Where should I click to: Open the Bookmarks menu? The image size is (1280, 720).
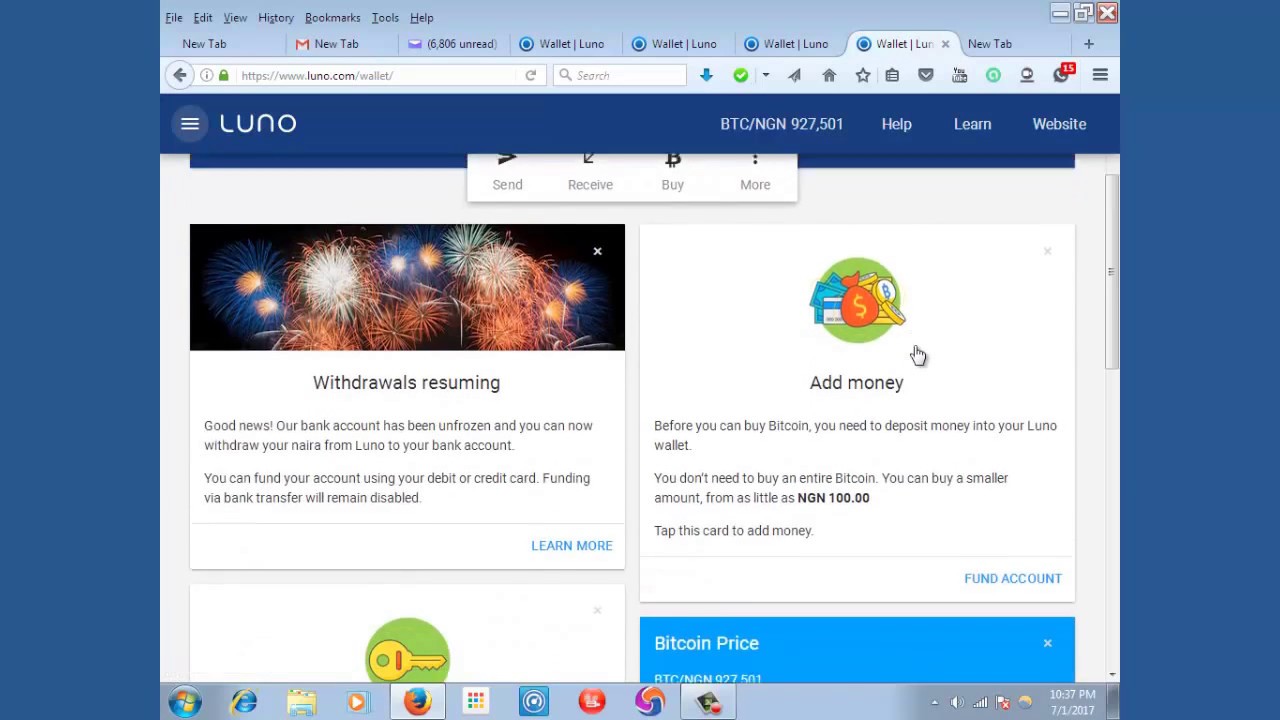tap(333, 18)
